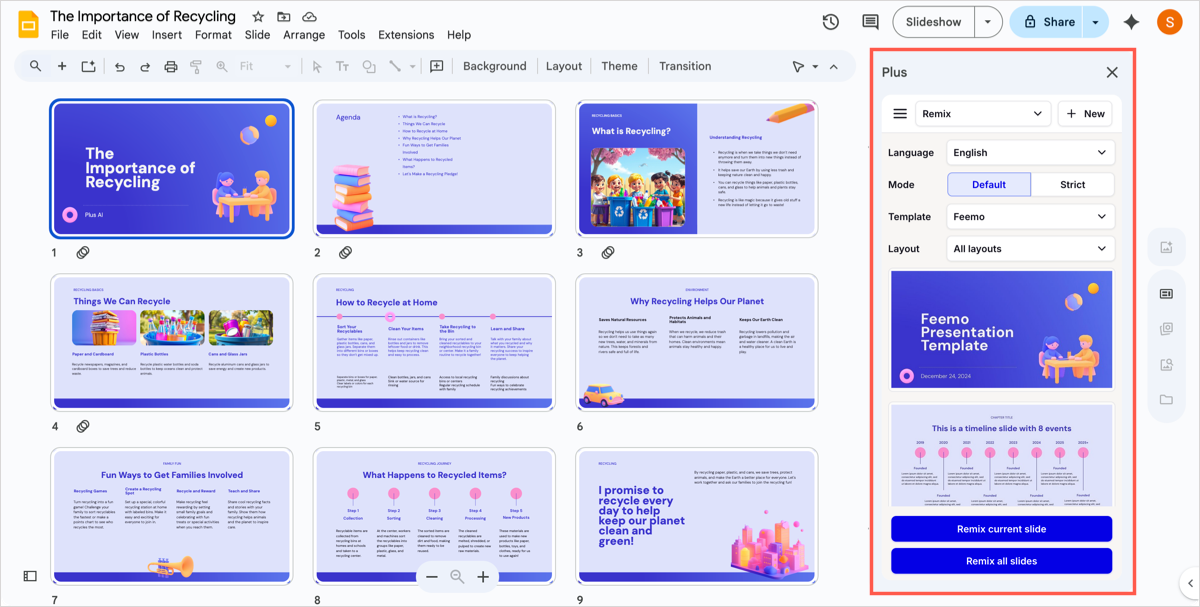Screen dimensions: 1200x607
Task: Open the Format menu
Action: point(213,35)
